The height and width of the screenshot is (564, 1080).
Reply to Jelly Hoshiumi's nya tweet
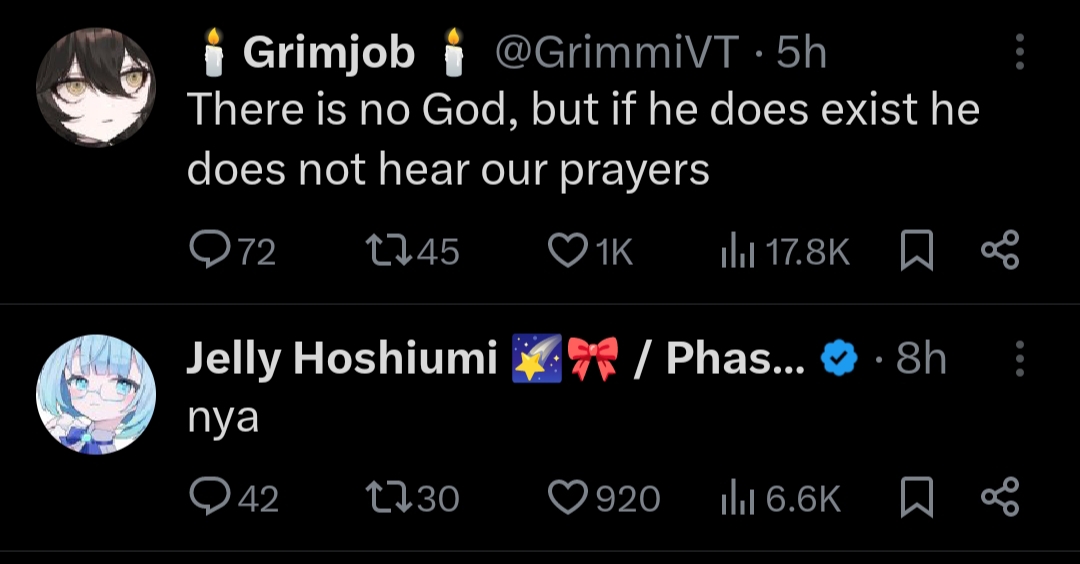tap(208, 497)
